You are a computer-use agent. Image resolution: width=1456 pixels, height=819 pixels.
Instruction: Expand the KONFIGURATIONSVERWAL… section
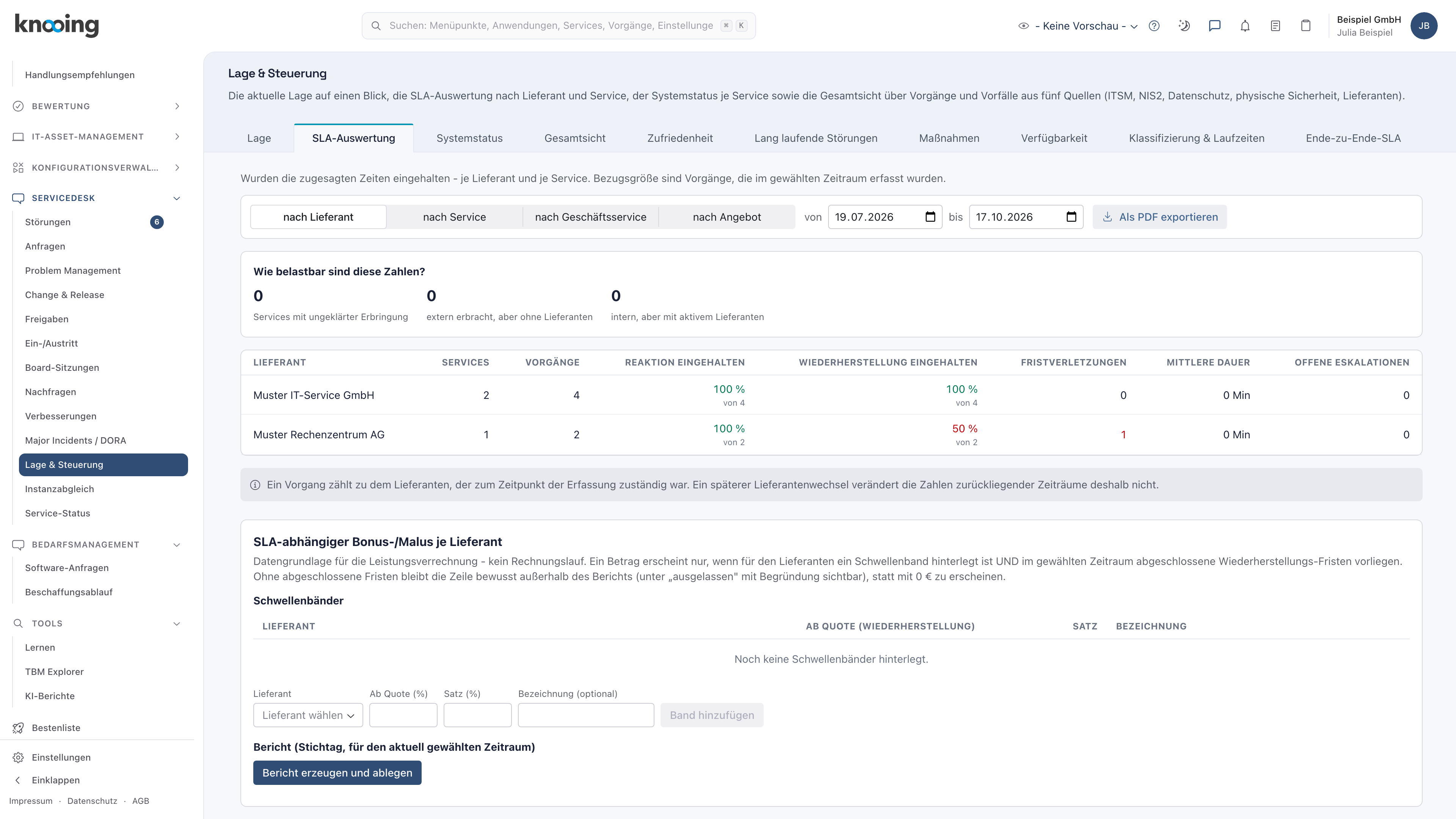click(97, 168)
